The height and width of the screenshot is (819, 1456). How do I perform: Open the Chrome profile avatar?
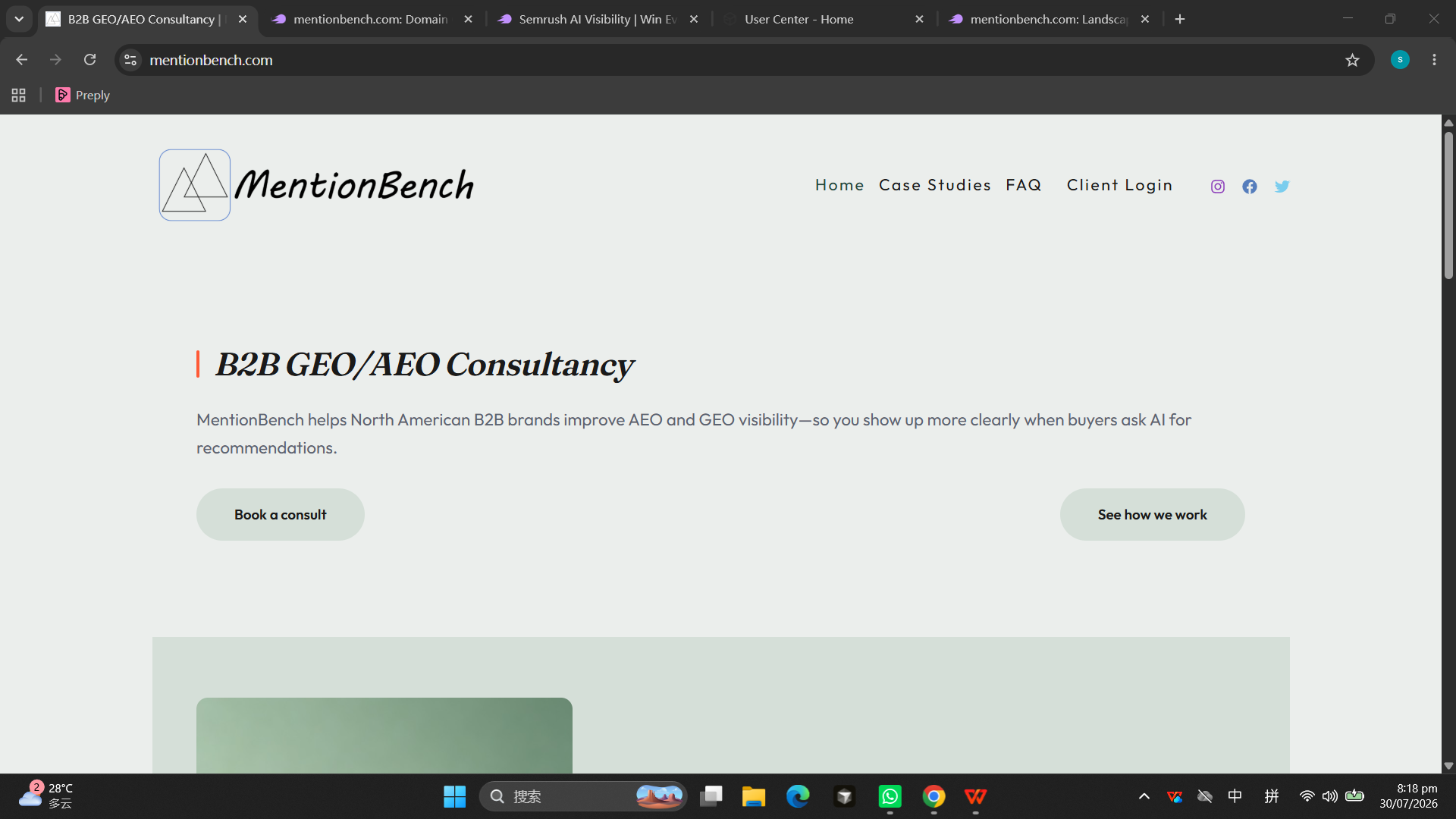[1400, 60]
